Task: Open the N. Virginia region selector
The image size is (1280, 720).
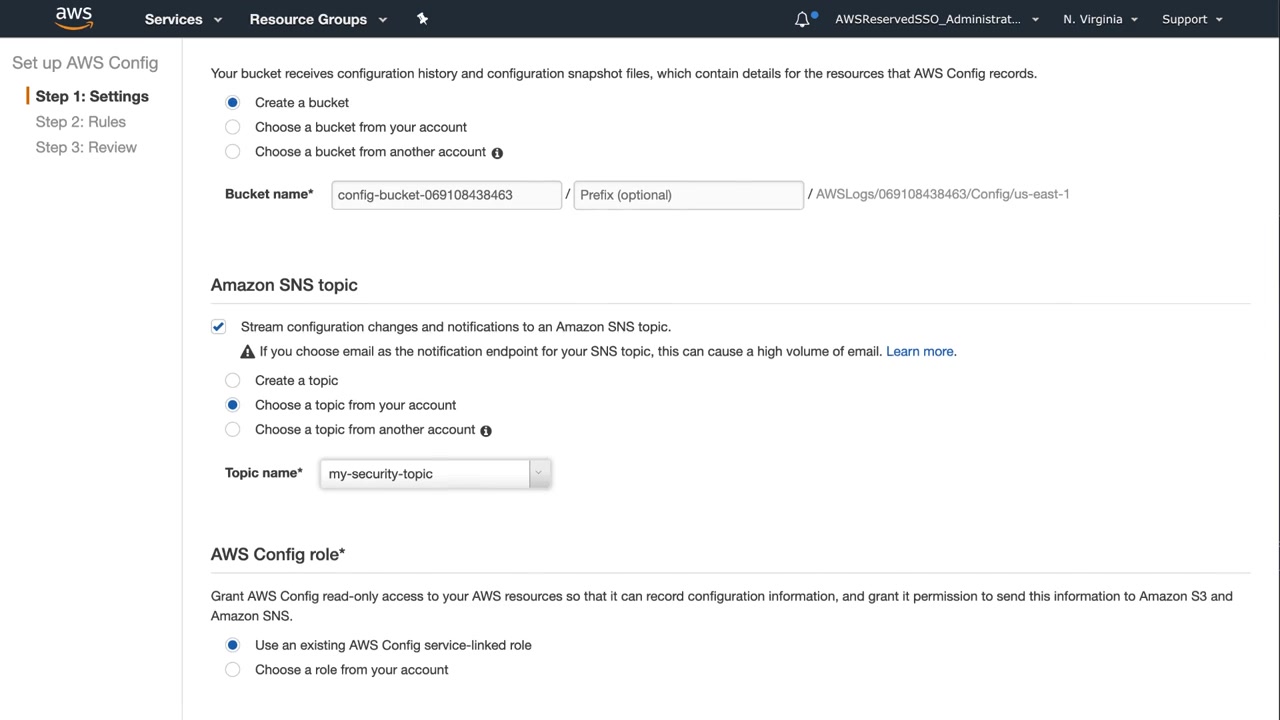Action: click(1100, 19)
